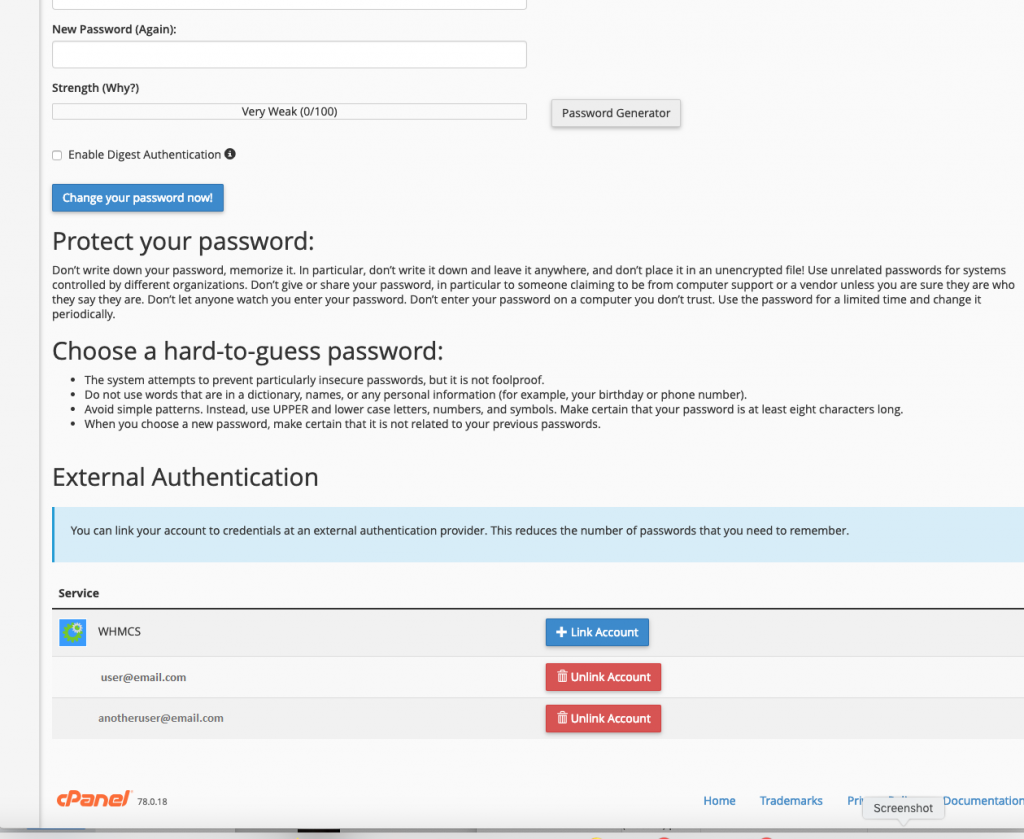1024x839 pixels.
Task: Click the Strength (Why?) label link
Action: [x=95, y=87]
